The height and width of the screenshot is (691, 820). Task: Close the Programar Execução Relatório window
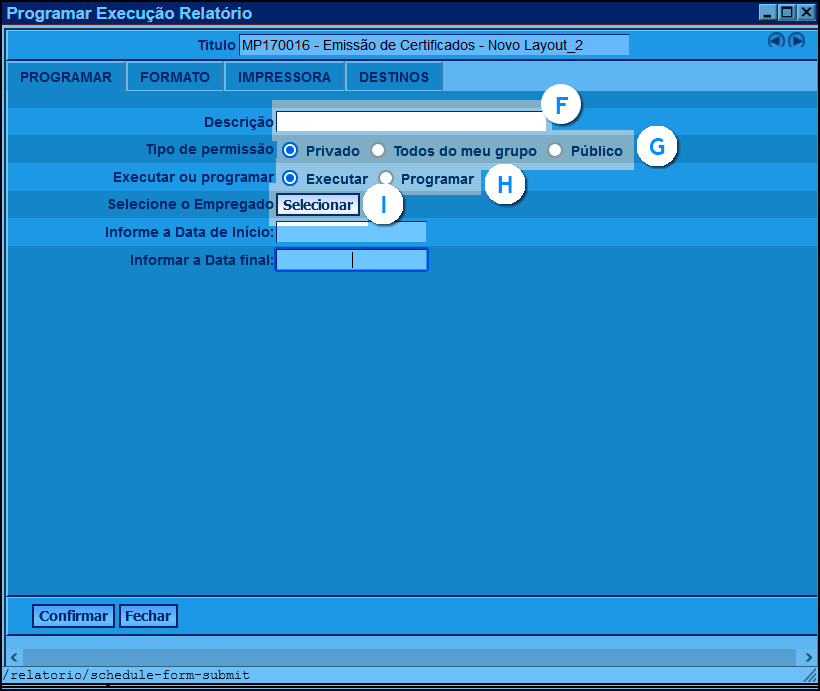pyautogui.click(x=806, y=12)
